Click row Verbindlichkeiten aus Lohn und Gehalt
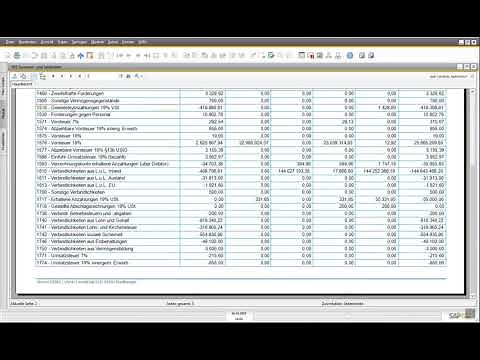This screenshot has width=480, height=360. click(241, 220)
